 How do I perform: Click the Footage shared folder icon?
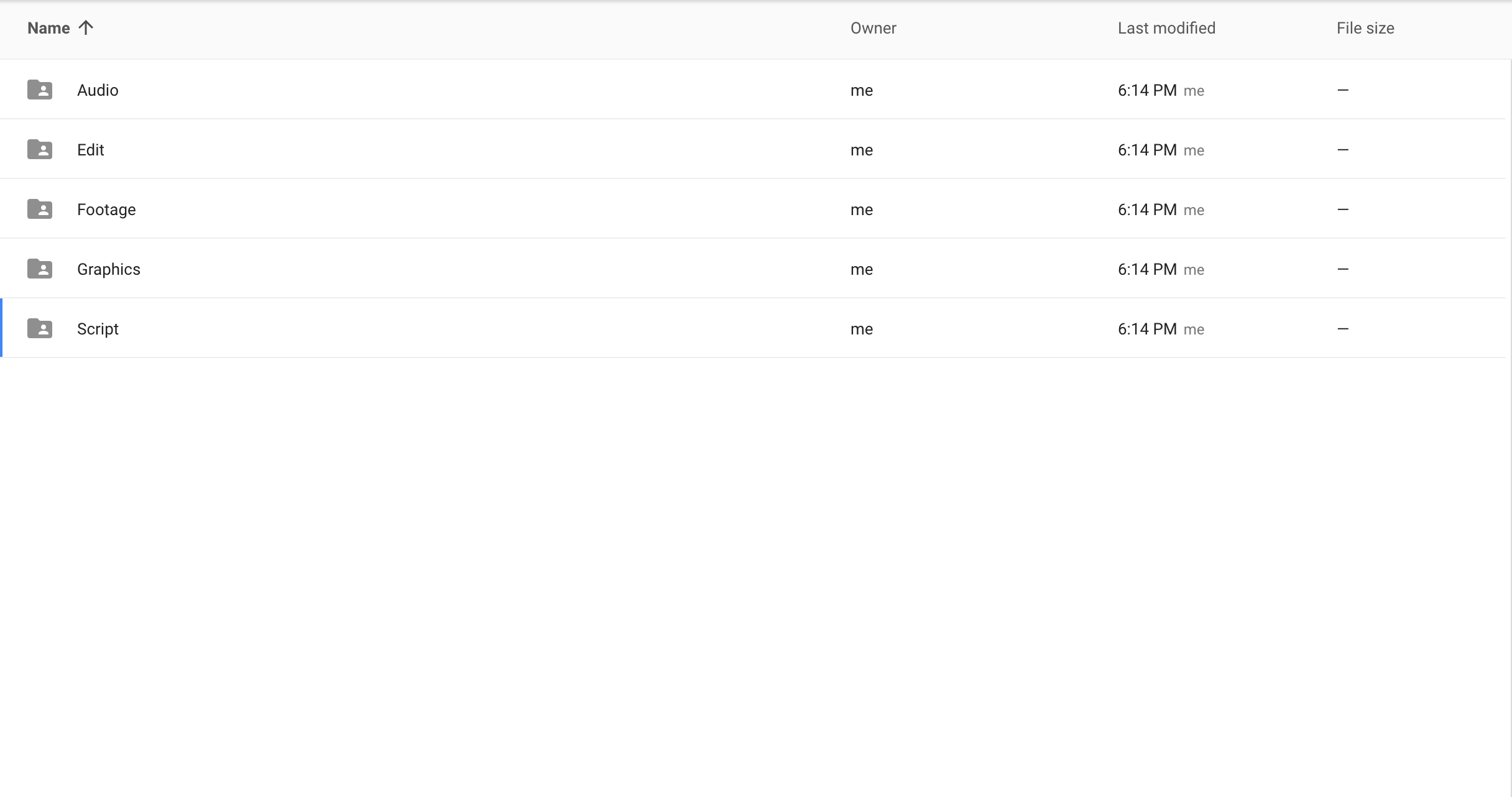coord(40,210)
